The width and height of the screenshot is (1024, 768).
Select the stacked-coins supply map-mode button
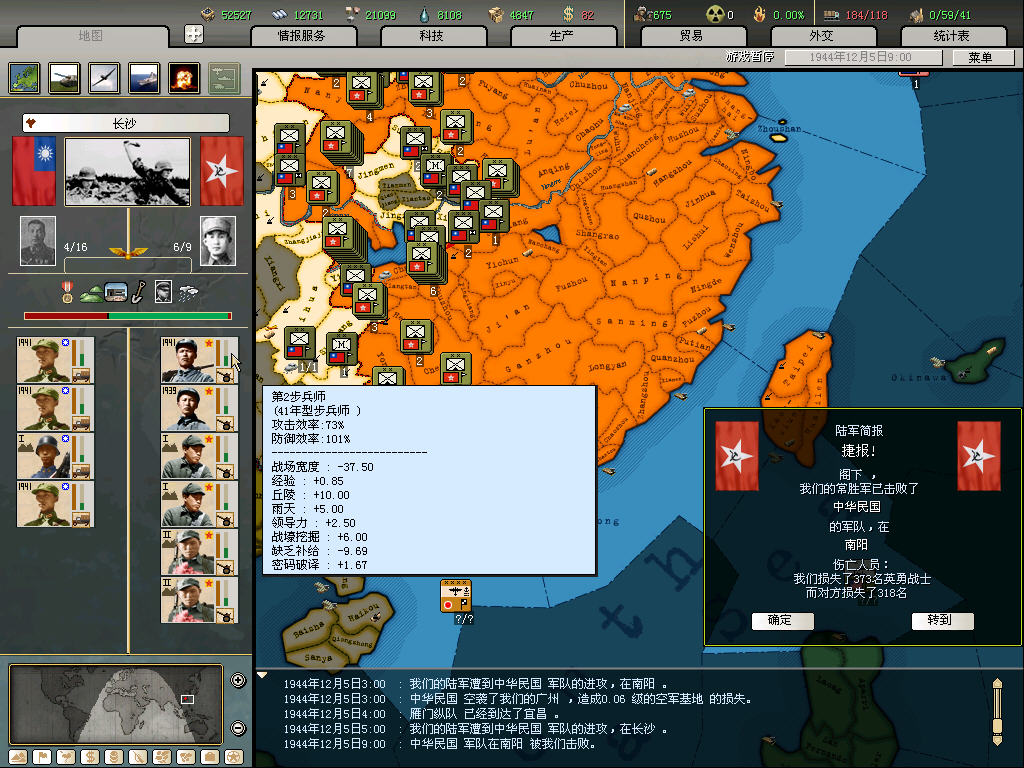pos(114,757)
